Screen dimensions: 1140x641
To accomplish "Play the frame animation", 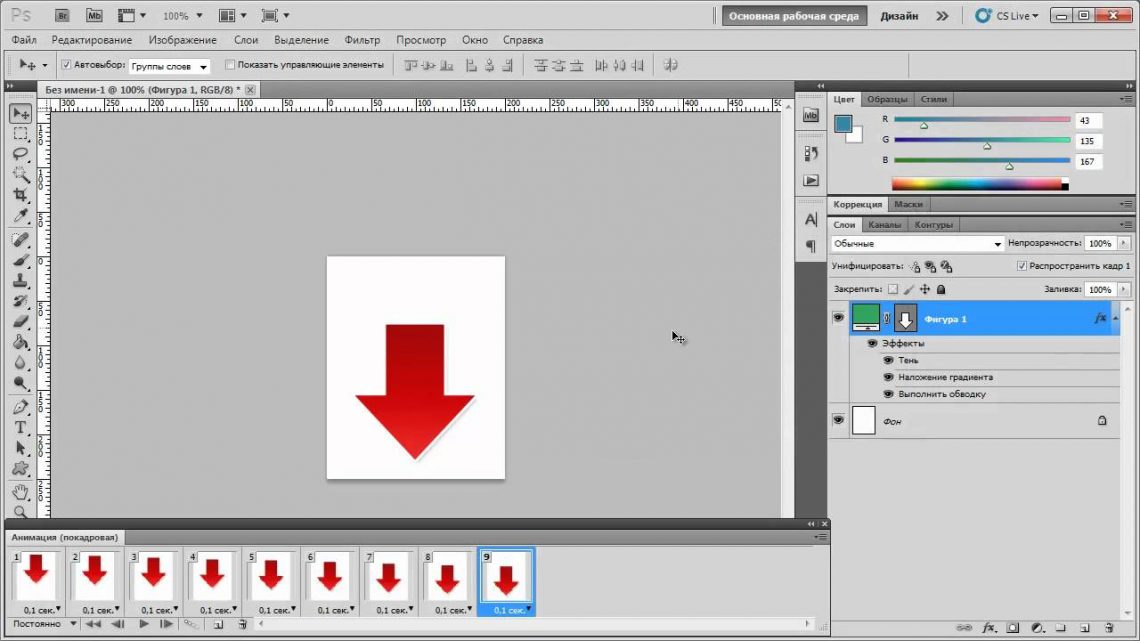I will coord(144,624).
